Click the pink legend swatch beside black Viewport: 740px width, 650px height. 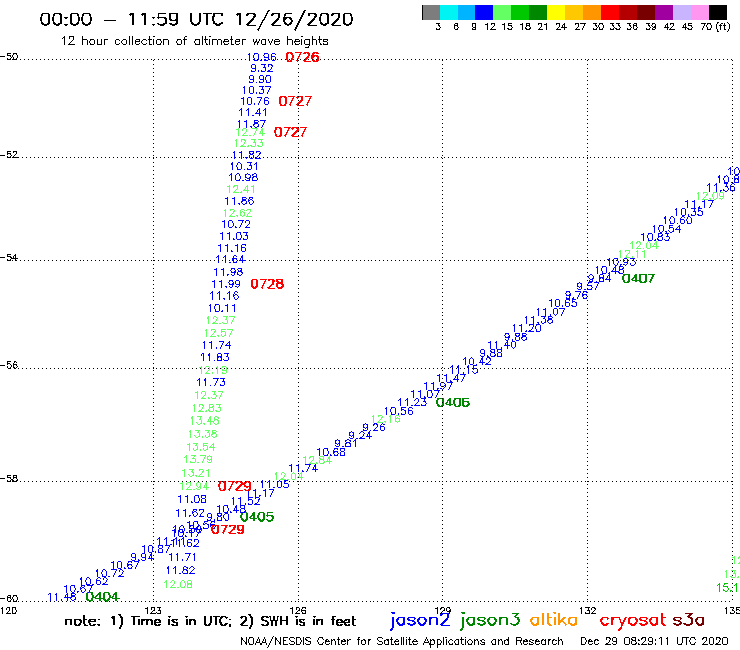(700, 12)
